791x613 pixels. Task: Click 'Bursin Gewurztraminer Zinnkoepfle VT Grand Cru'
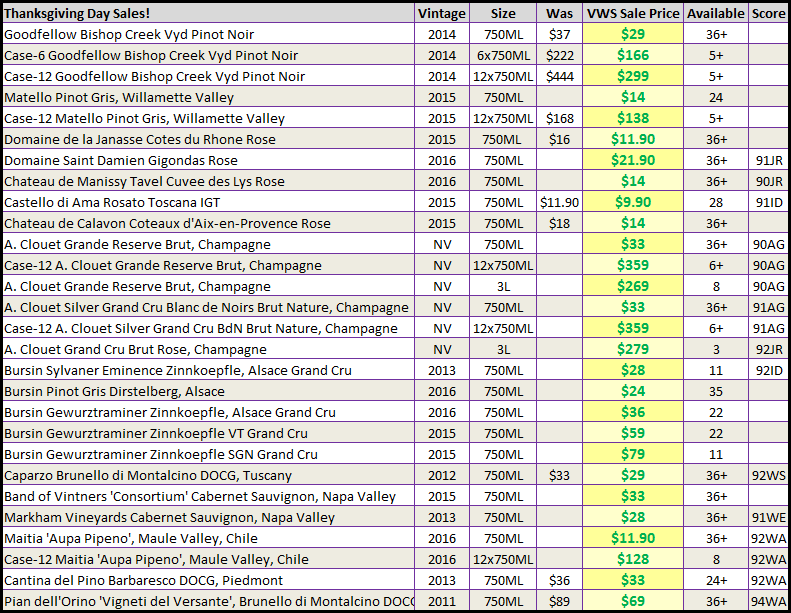point(156,434)
